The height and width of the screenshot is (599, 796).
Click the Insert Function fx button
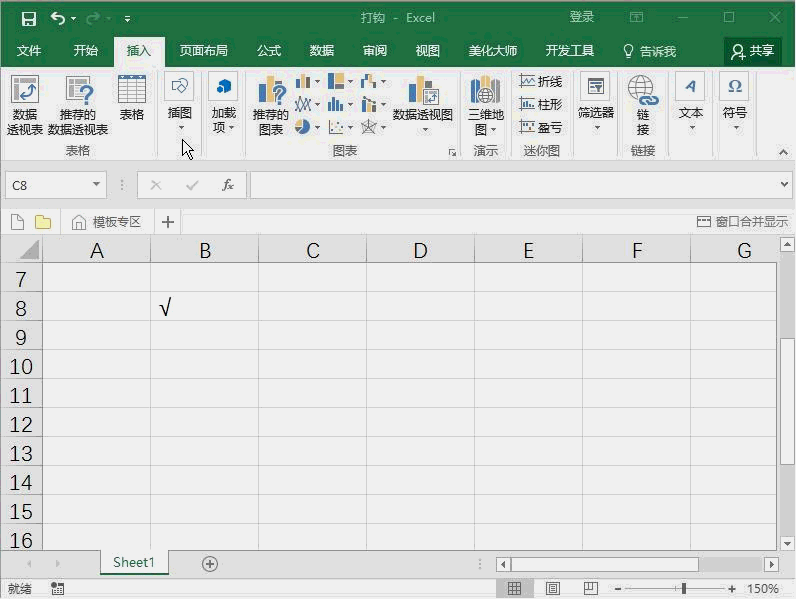point(228,185)
